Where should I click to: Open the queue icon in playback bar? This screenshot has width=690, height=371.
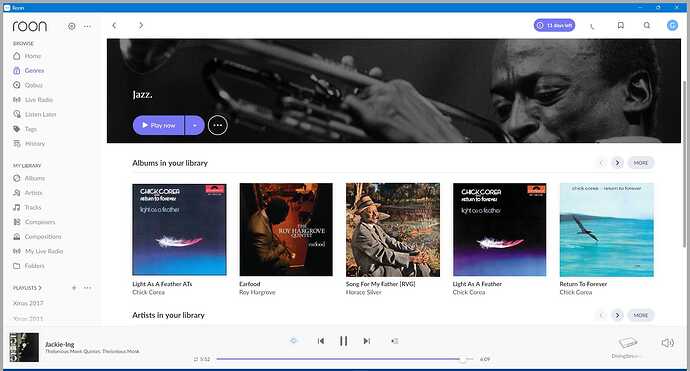[x=395, y=341]
